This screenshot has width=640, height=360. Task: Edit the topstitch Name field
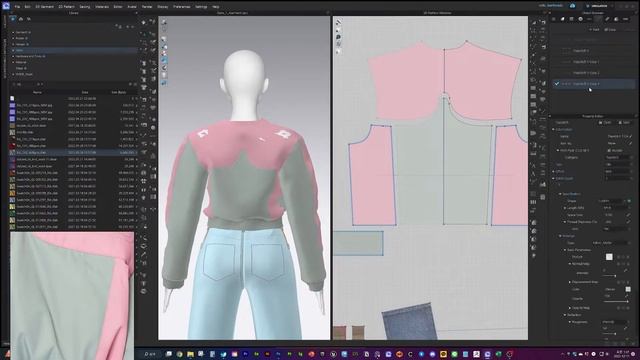[x=618, y=136]
